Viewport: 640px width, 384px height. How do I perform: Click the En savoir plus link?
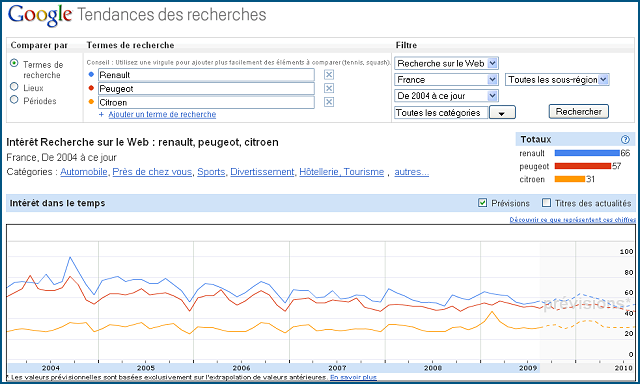tap(353, 377)
